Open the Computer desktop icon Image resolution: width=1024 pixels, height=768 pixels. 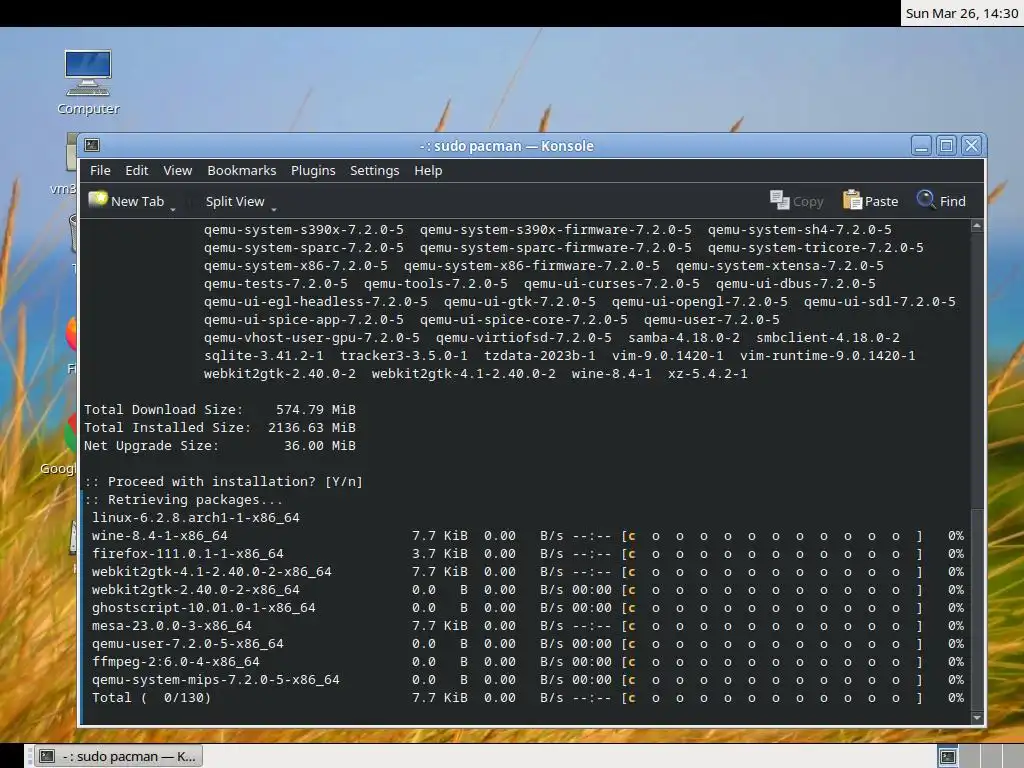click(x=88, y=82)
